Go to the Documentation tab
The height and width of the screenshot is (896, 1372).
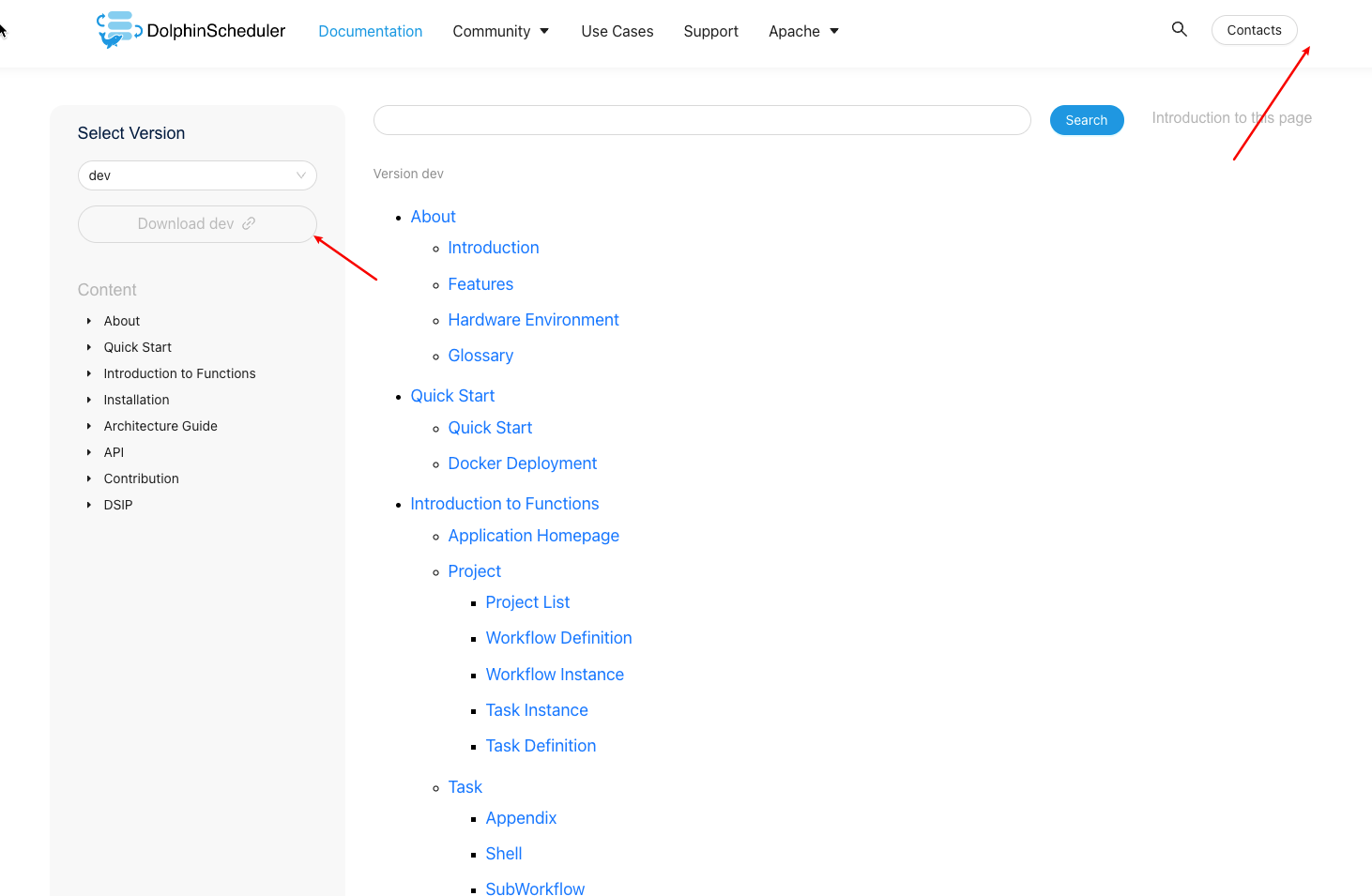tap(370, 31)
